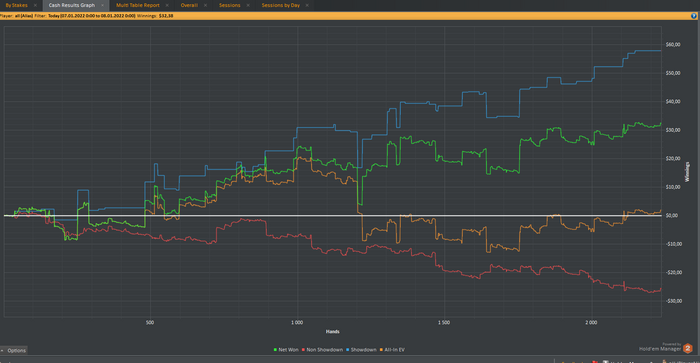The width and height of the screenshot is (700, 363).
Task: Switch to the Sessions tab
Action: [229, 5]
